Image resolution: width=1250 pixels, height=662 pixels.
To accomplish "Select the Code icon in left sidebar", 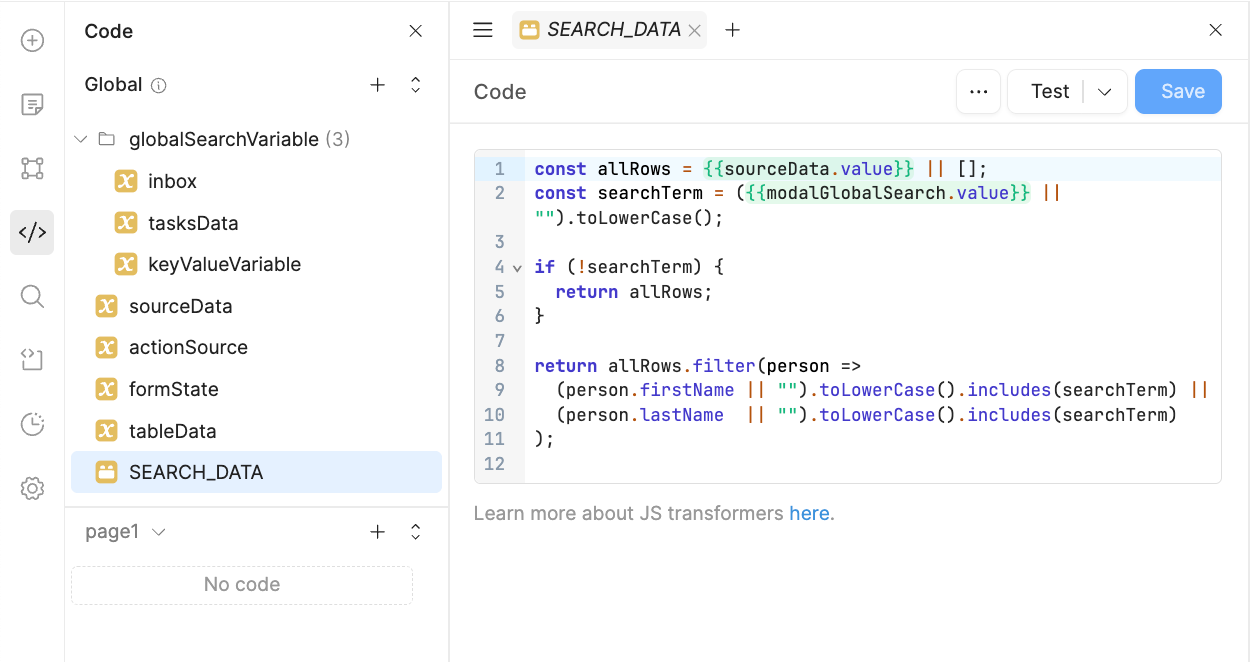I will [x=32, y=233].
